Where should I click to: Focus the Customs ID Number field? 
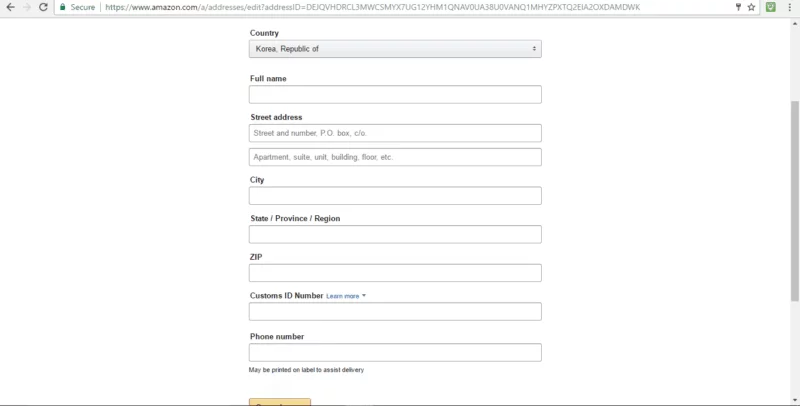[x=395, y=312]
